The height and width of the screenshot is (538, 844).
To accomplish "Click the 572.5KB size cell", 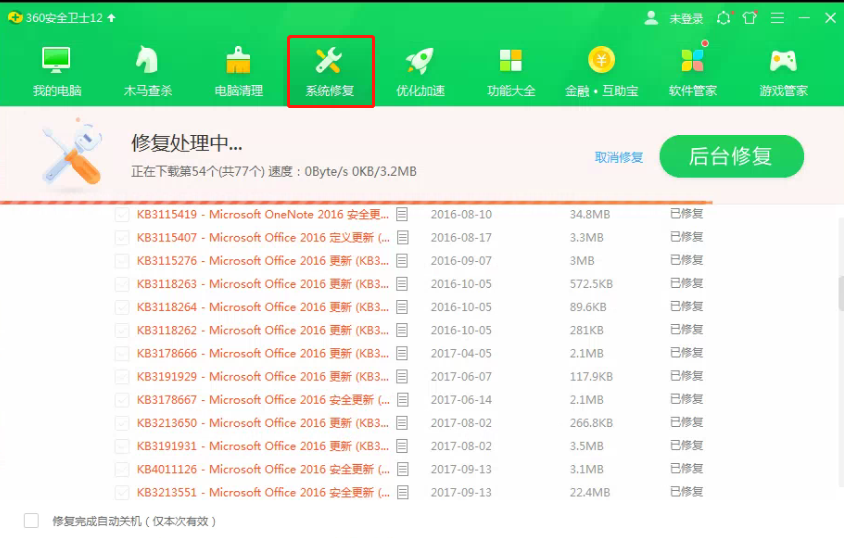I will 591,284.
